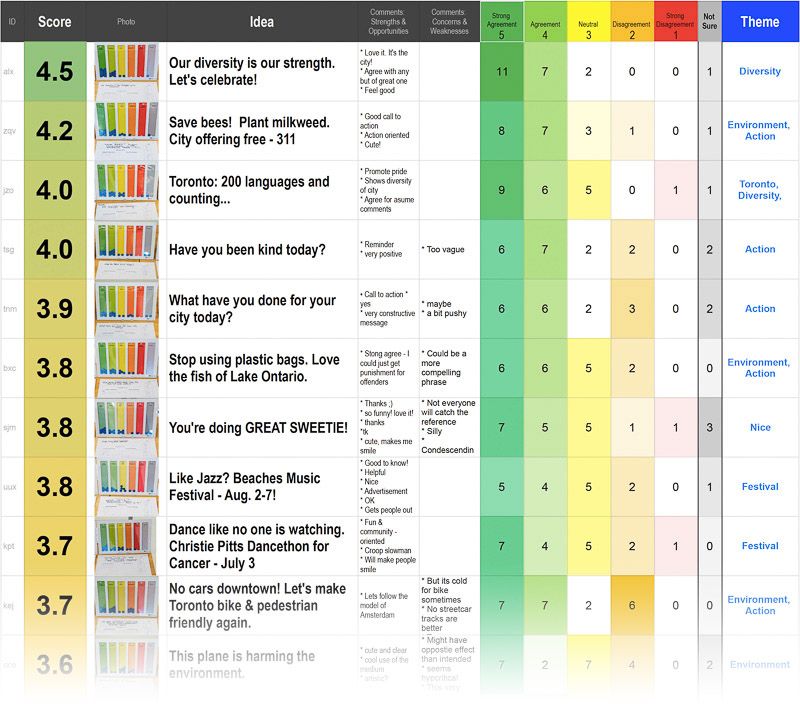800x710 pixels.
Task: Open the photo thumbnail for the diversity idea
Action: [x=126, y=71]
